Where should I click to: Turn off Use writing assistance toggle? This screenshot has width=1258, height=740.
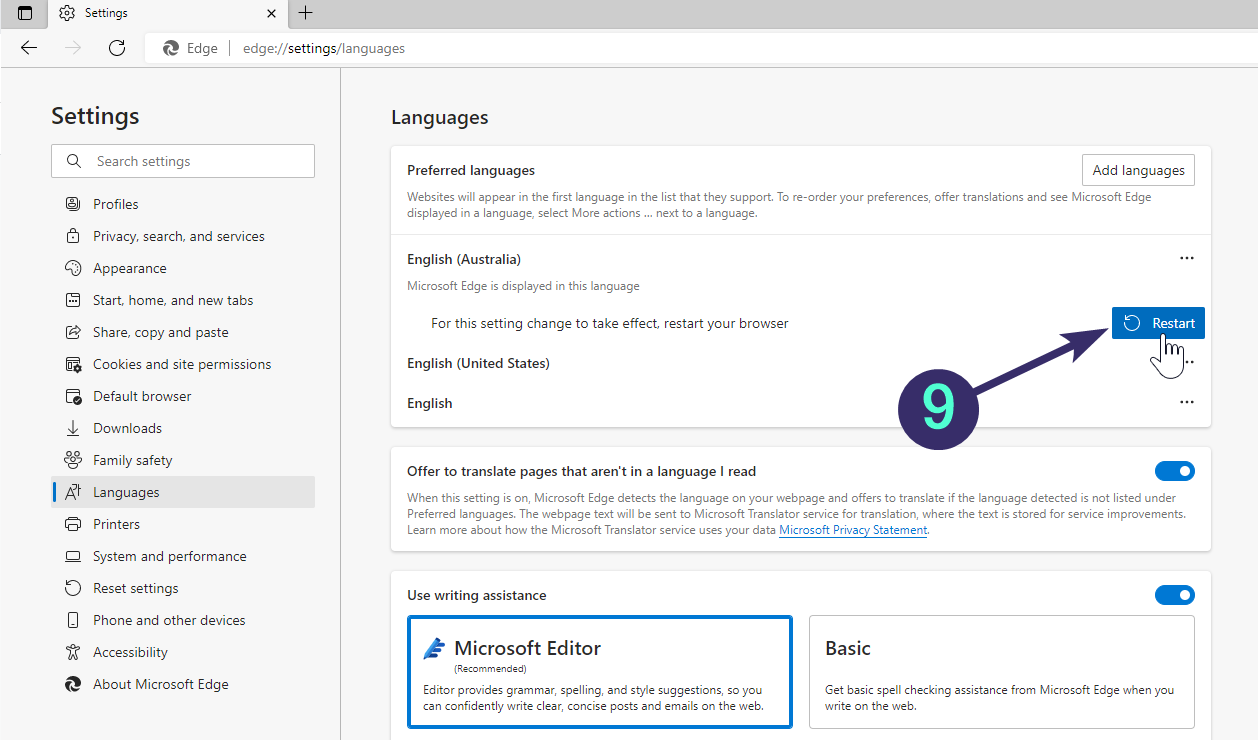click(x=1174, y=595)
